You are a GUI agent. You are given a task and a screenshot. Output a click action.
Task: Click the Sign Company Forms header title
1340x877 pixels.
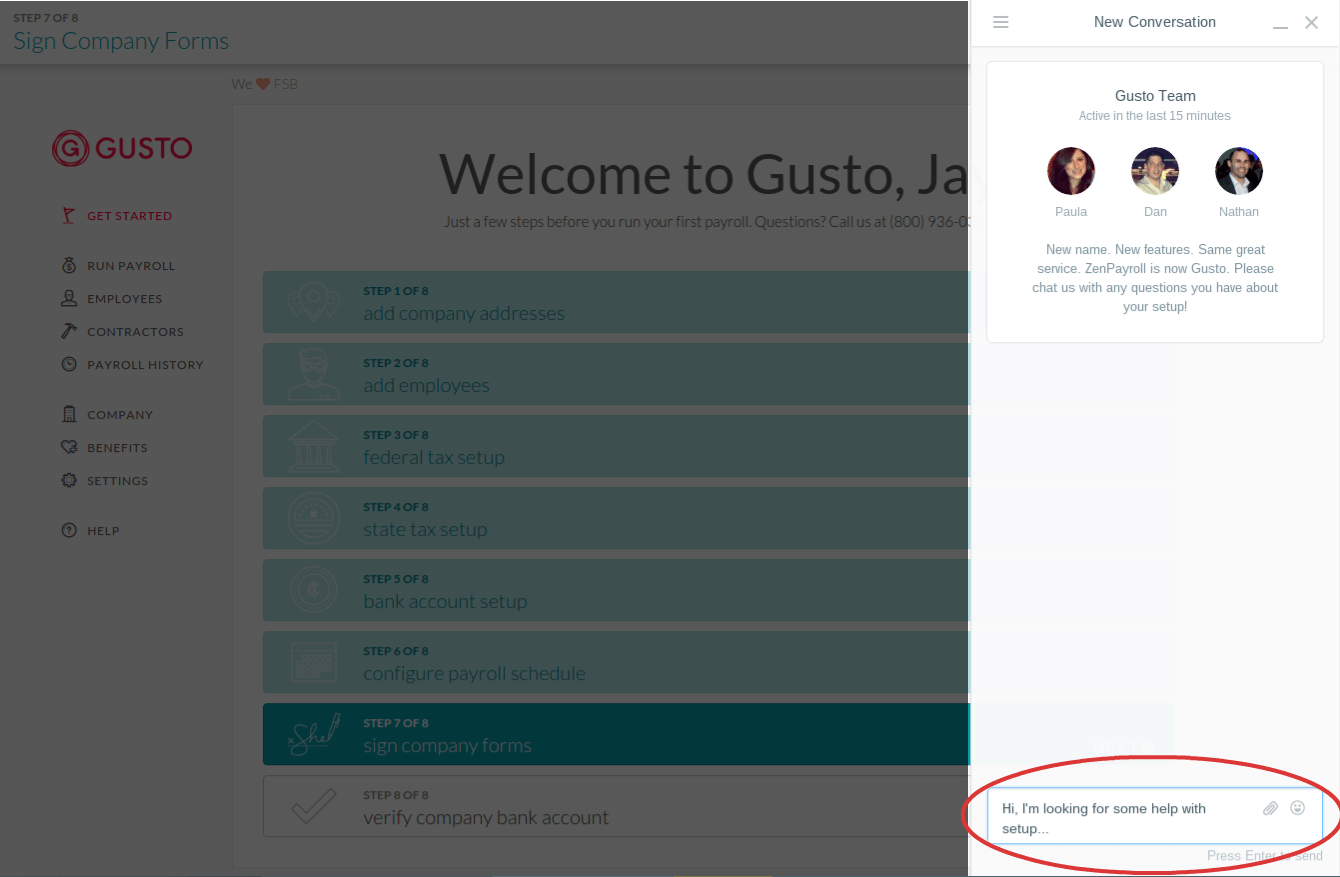(x=121, y=41)
